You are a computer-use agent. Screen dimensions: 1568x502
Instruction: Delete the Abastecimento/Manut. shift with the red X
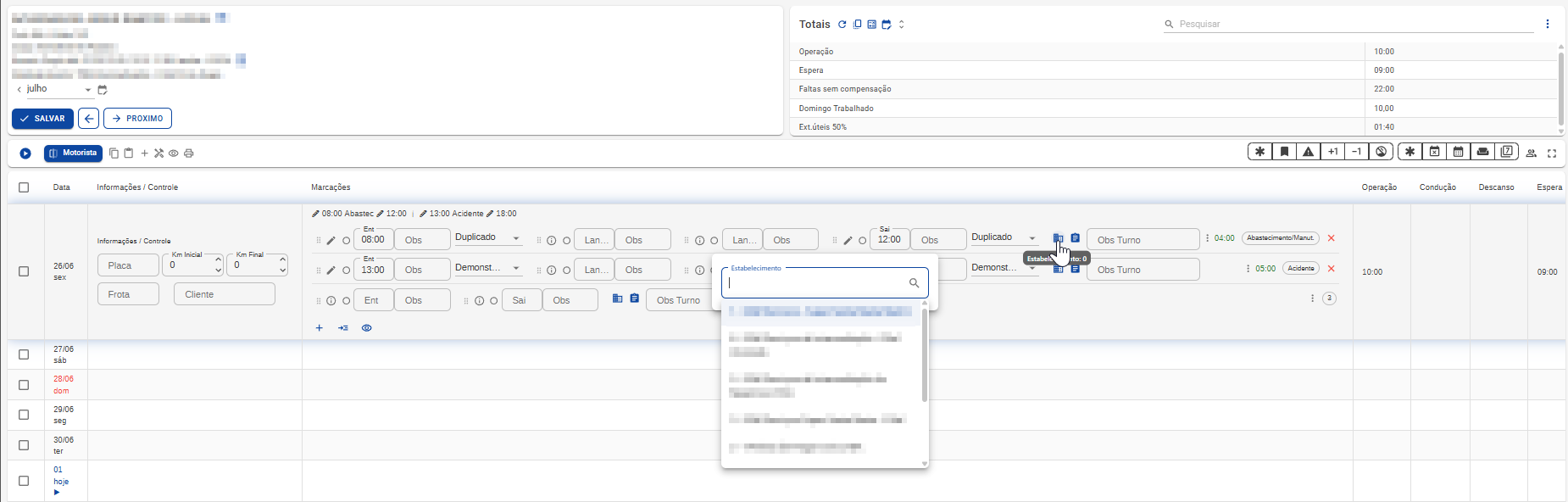coord(1332,238)
